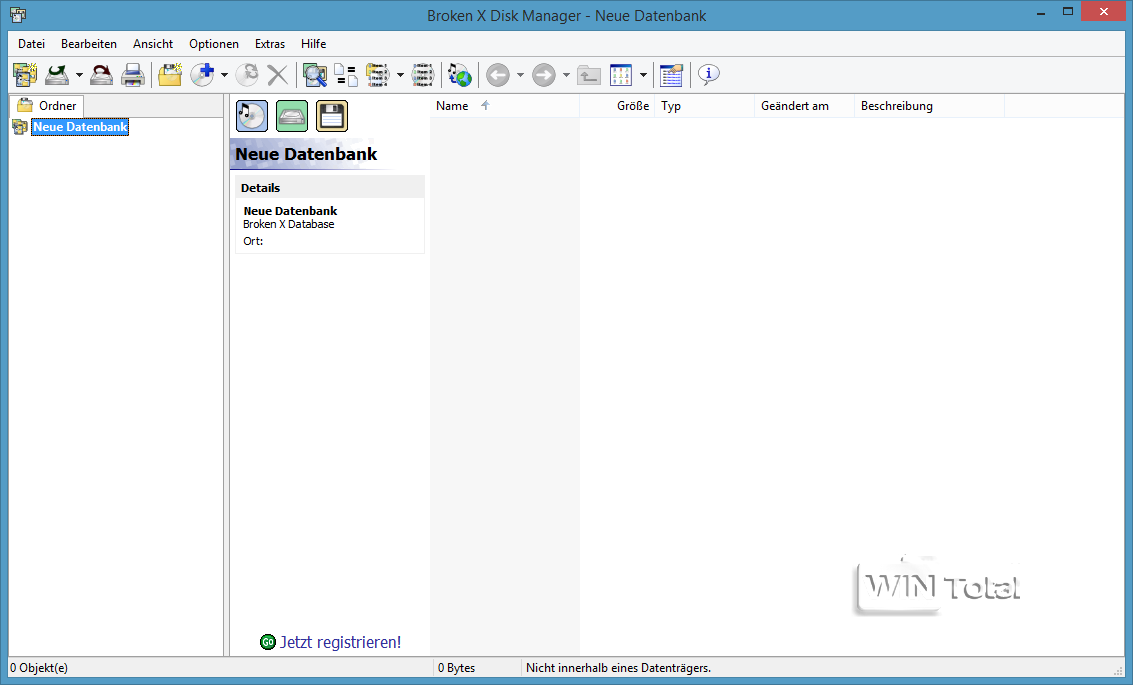Click the Up one level folder icon
This screenshot has height=685, width=1133.
[589, 74]
